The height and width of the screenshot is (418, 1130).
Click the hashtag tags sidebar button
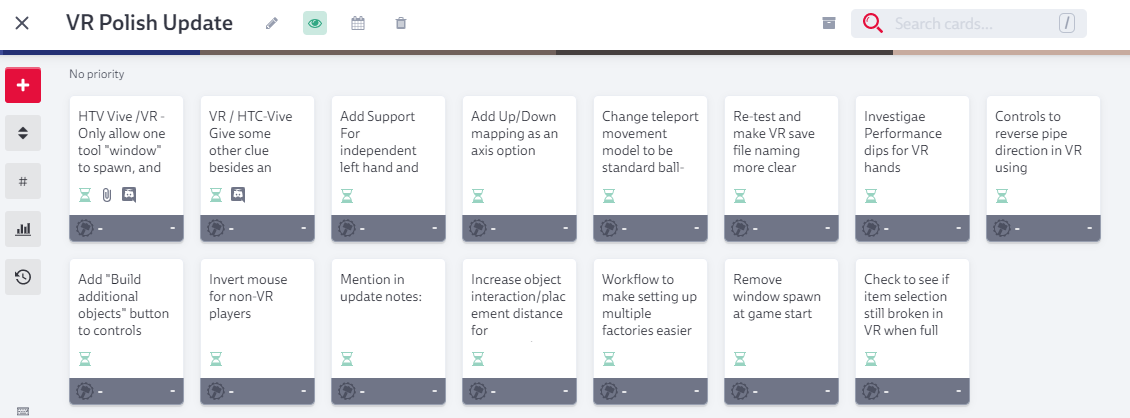(23, 181)
